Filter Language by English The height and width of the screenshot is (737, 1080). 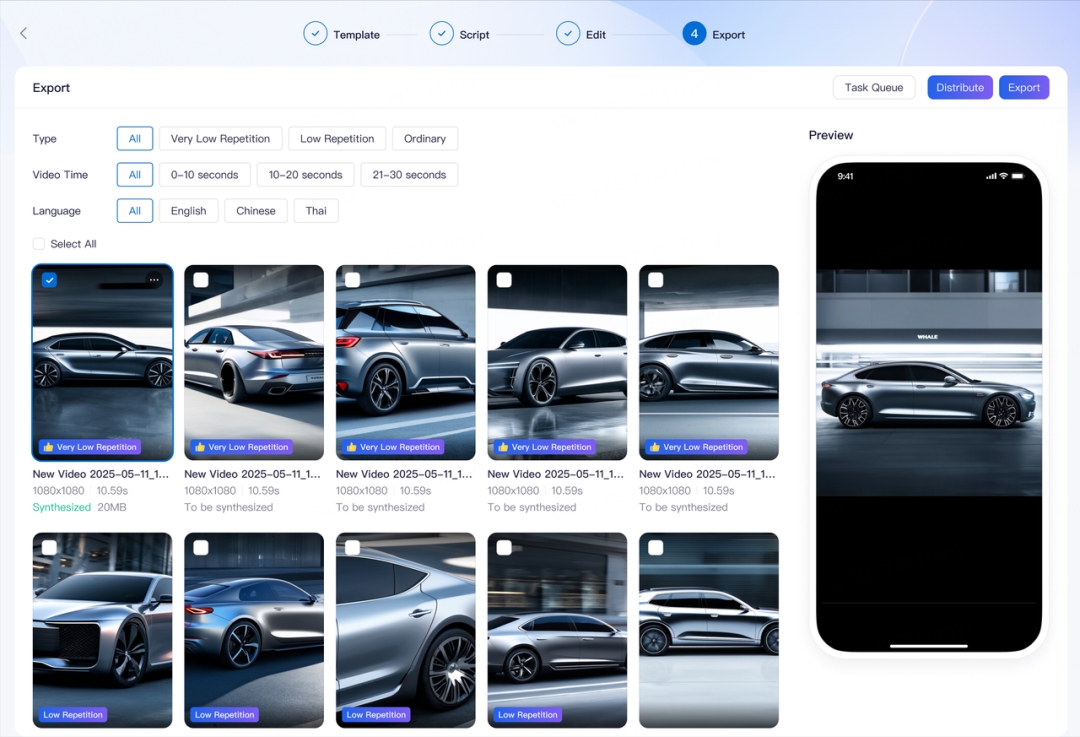(189, 211)
